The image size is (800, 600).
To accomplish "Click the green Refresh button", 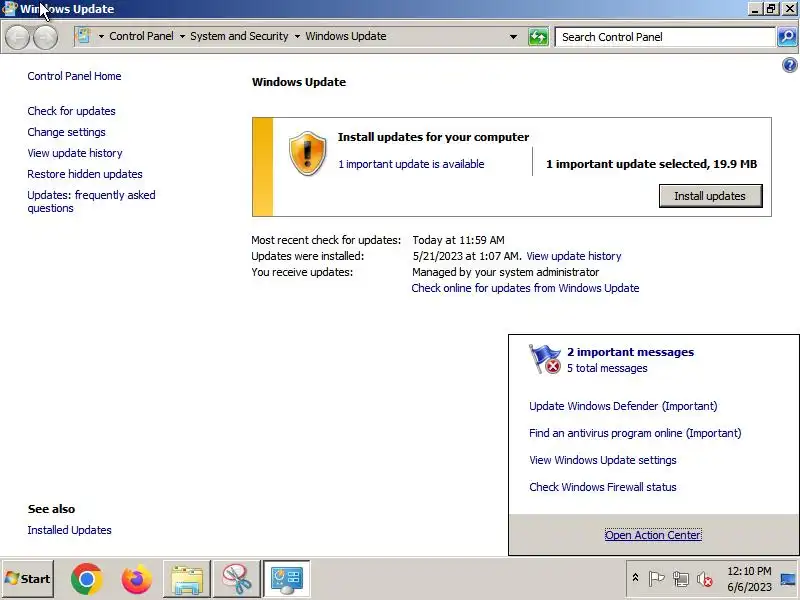I will pos(538,37).
